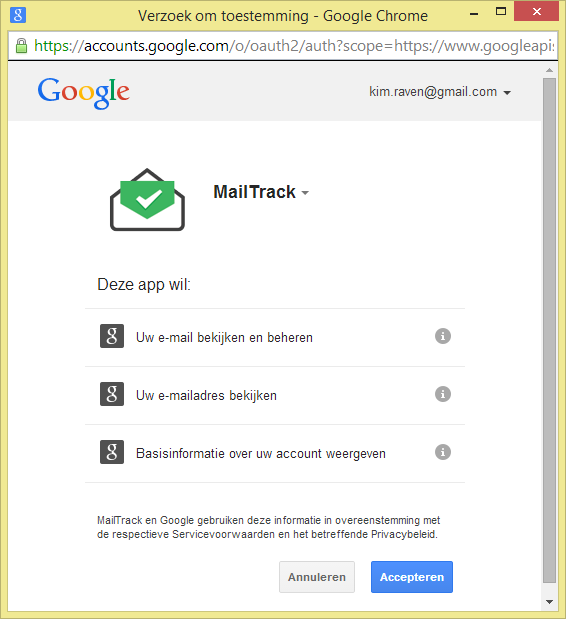Click the Google favicon in the title bar
The image size is (566, 619).
click(18, 15)
